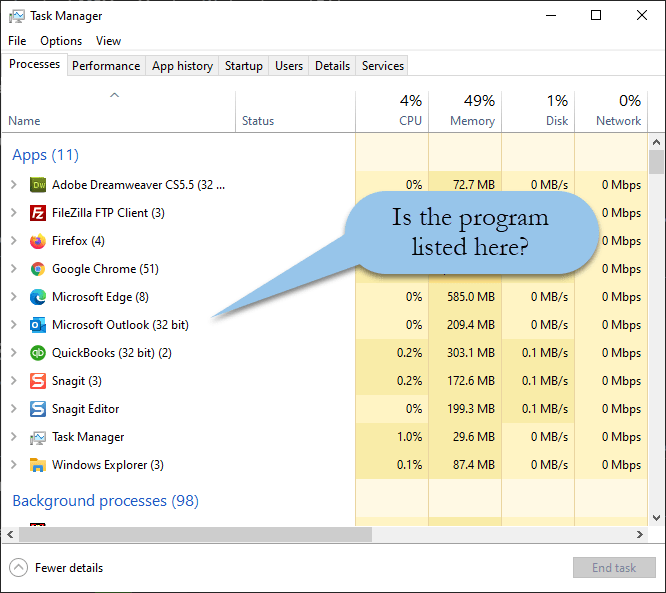Viewport: 666px width, 593px height.
Task: Open the View menu
Action: point(108,41)
